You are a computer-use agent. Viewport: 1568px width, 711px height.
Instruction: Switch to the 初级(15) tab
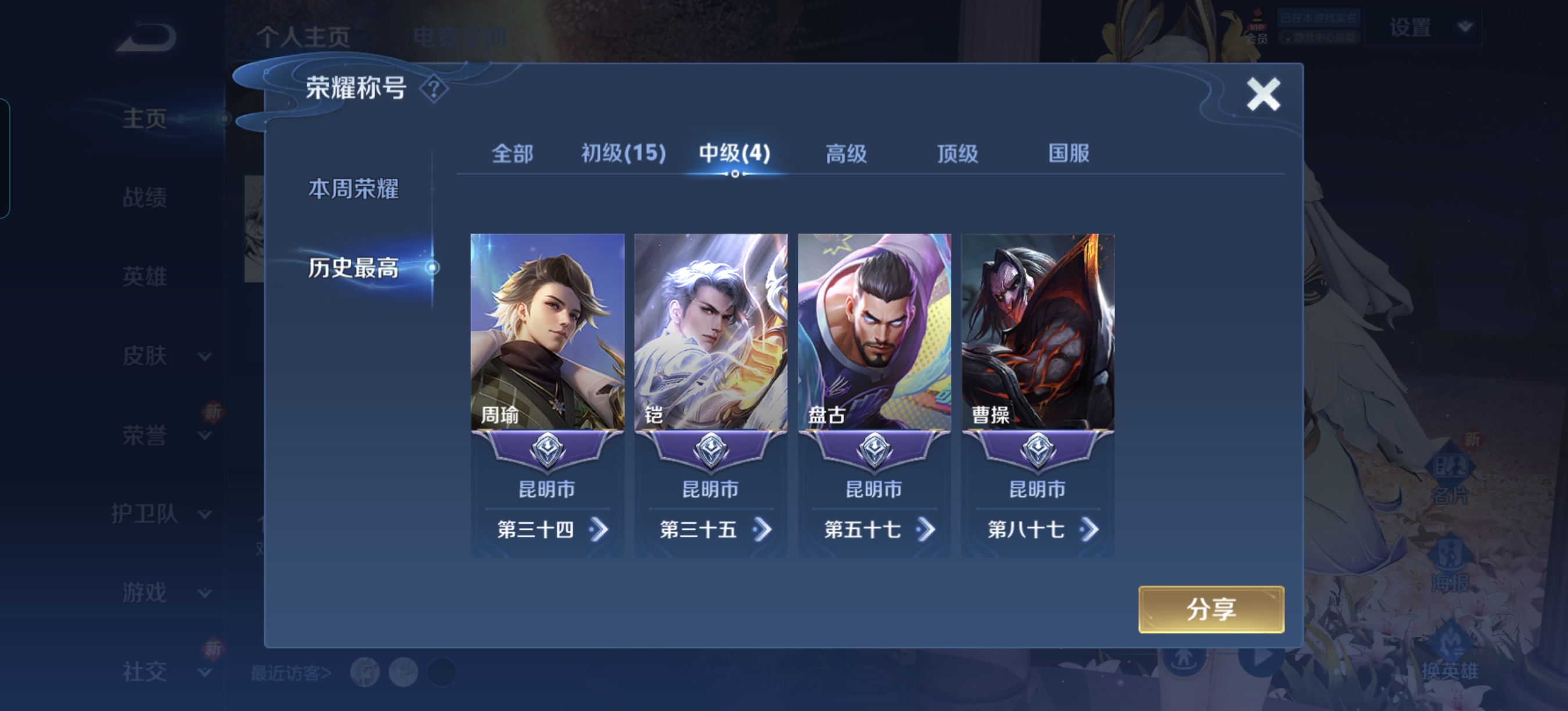click(623, 153)
